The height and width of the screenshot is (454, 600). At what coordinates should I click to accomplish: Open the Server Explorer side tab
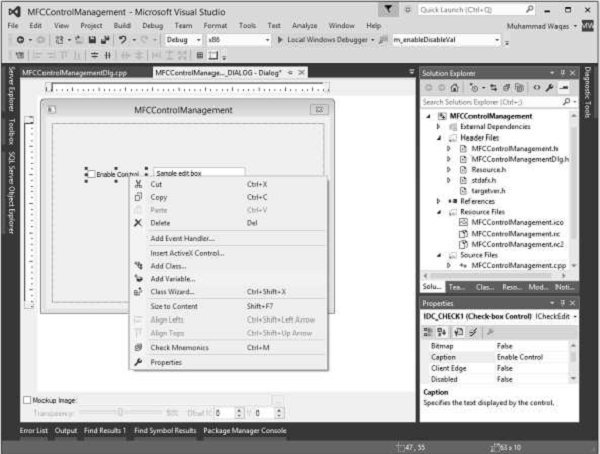coord(11,89)
